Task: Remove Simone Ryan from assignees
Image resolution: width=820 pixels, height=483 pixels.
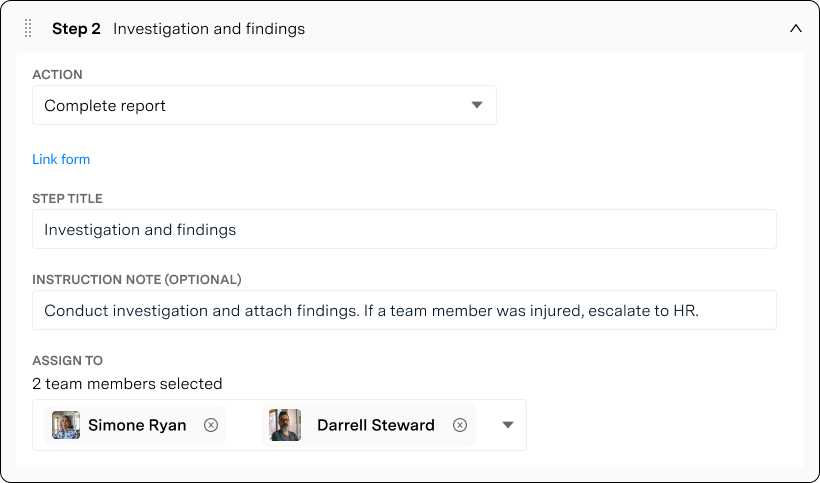Action: point(211,425)
